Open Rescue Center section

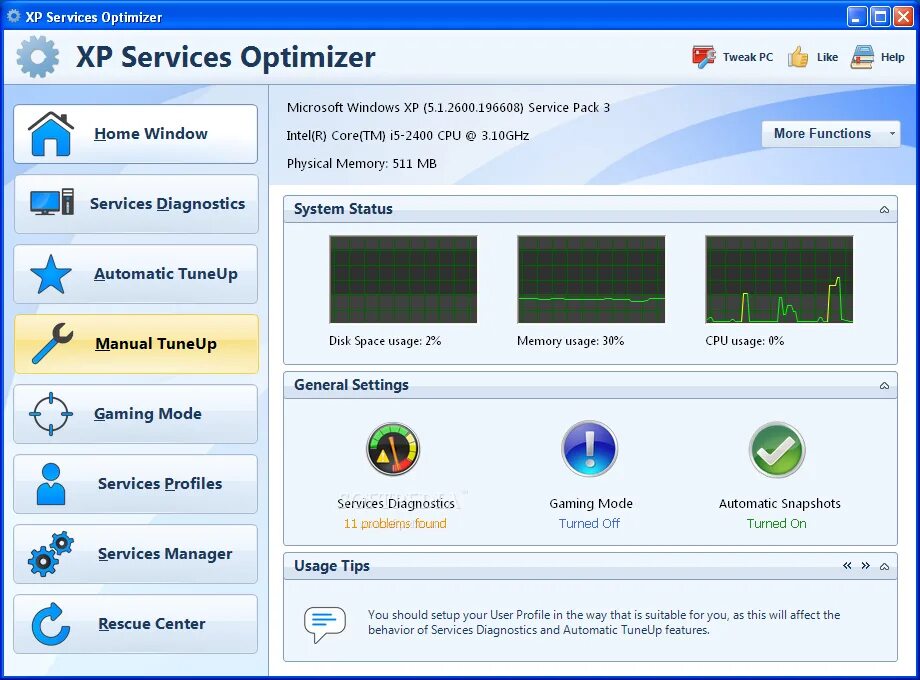click(x=136, y=624)
